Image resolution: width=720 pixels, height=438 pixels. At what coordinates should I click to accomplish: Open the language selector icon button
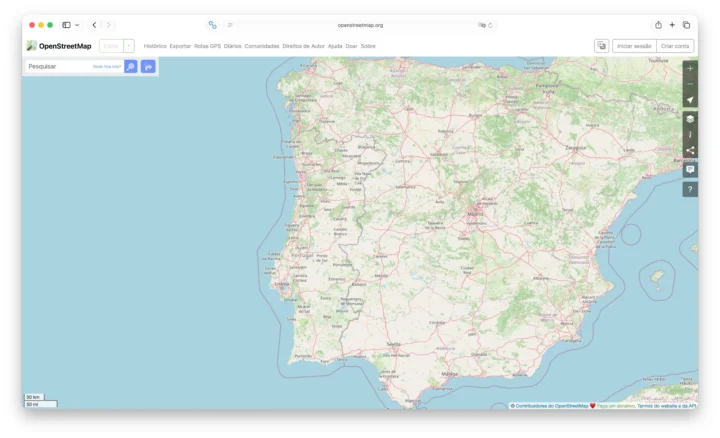click(602, 46)
